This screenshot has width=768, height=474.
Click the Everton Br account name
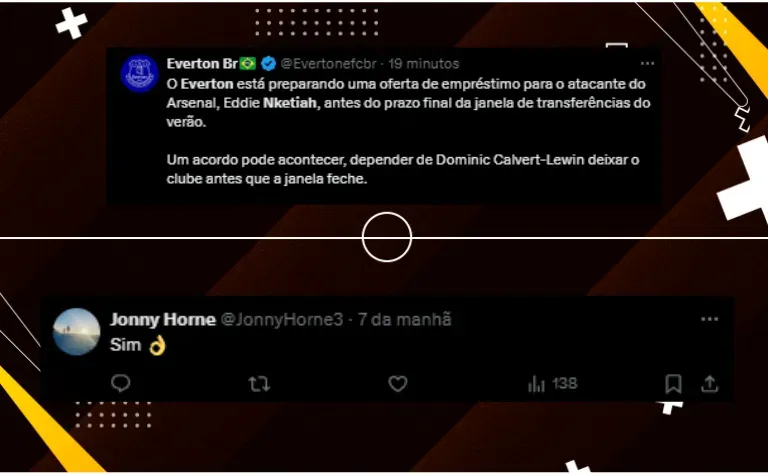point(202,64)
